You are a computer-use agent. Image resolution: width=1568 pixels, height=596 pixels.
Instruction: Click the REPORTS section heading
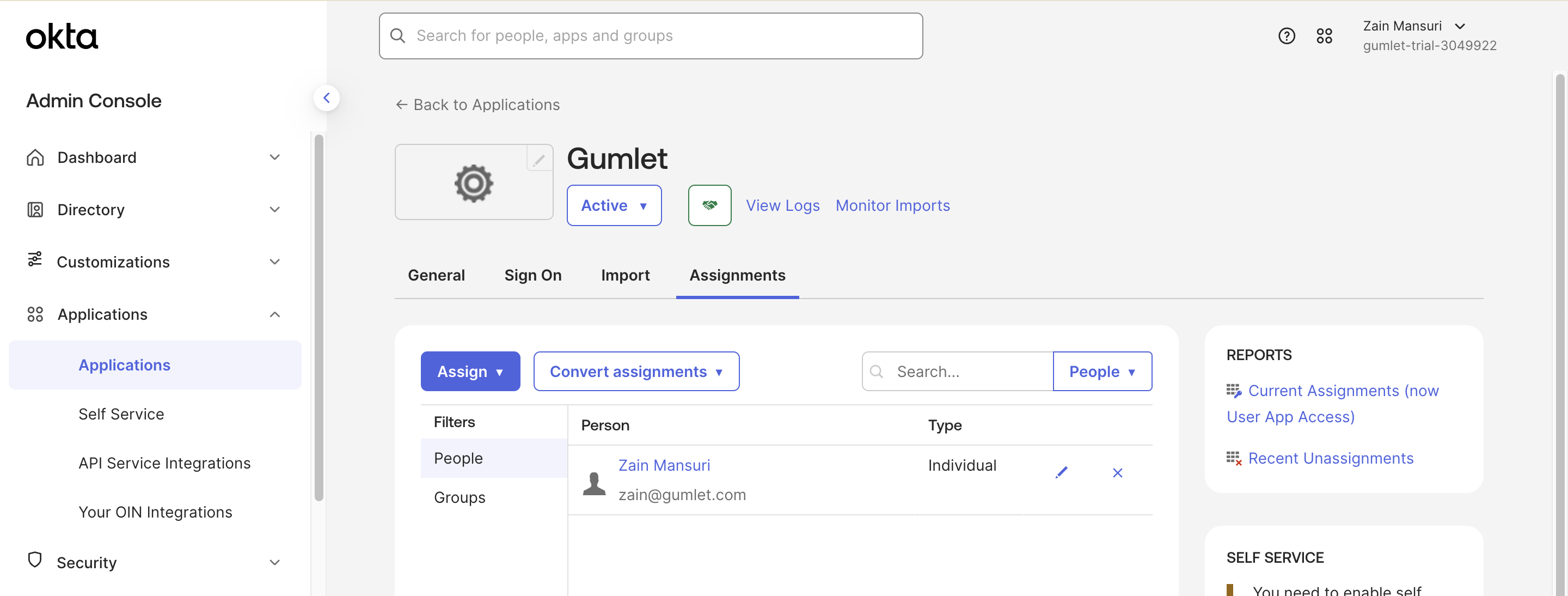pyautogui.click(x=1259, y=355)
